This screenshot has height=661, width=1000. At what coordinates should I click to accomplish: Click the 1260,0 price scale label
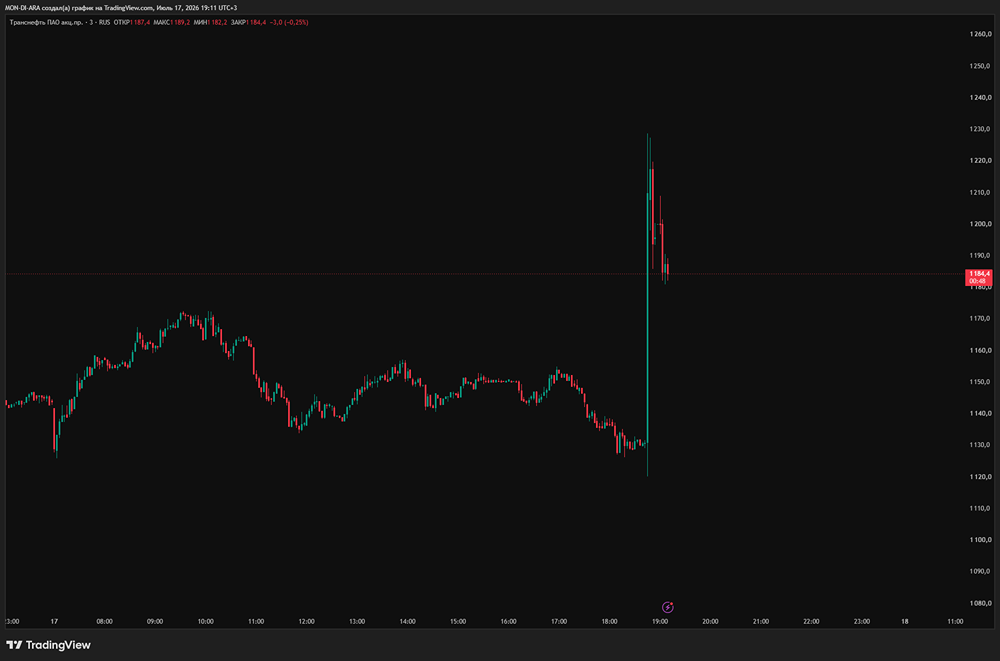point(980,34)
